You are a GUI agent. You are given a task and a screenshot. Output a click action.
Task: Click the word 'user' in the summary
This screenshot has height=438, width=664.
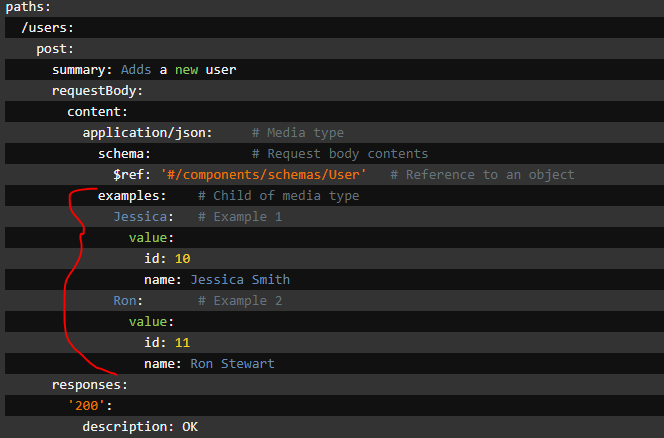click(x=221, y=70)
